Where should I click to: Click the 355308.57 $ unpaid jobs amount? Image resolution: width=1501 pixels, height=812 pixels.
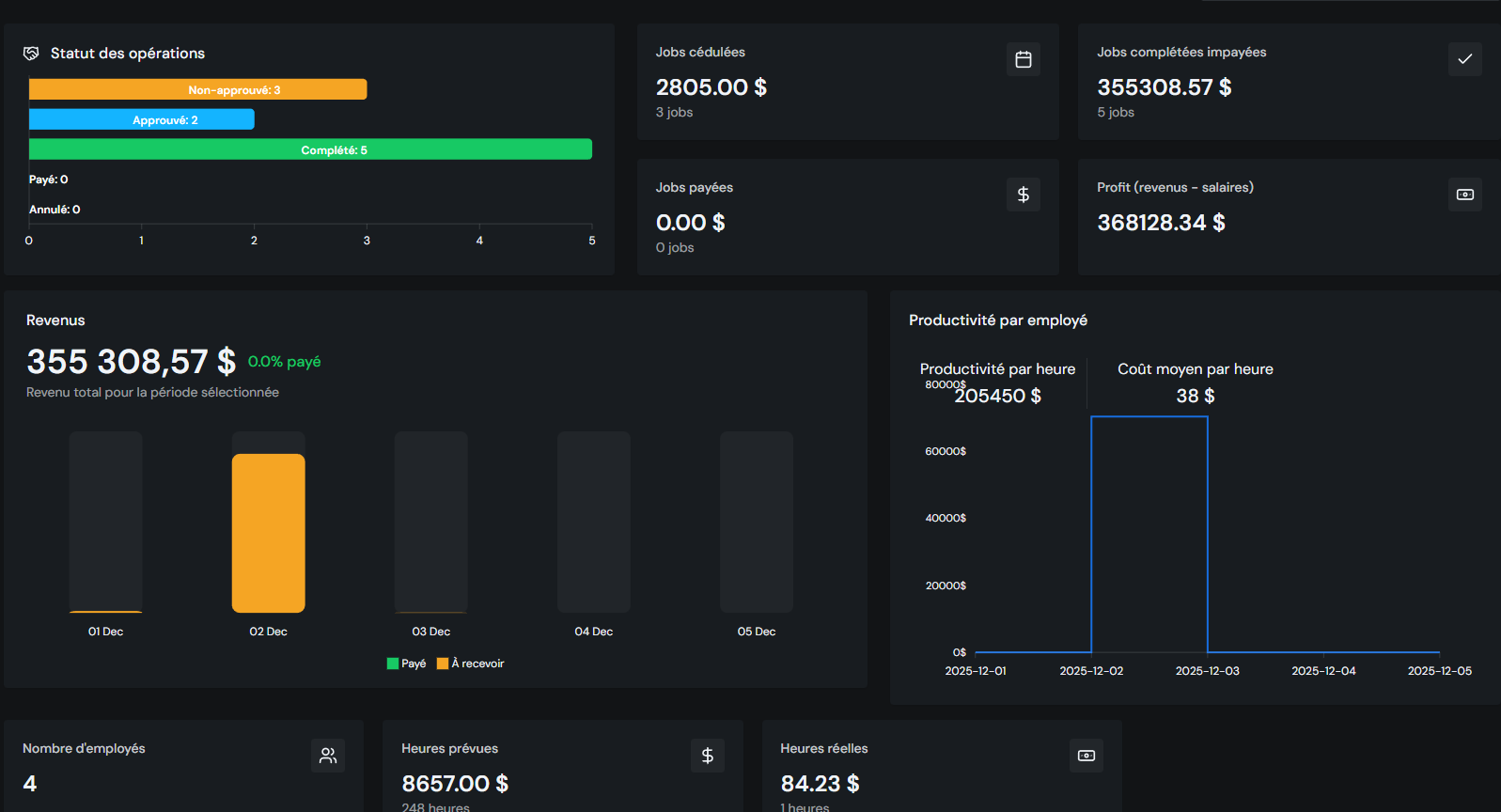click(1164, 87)
